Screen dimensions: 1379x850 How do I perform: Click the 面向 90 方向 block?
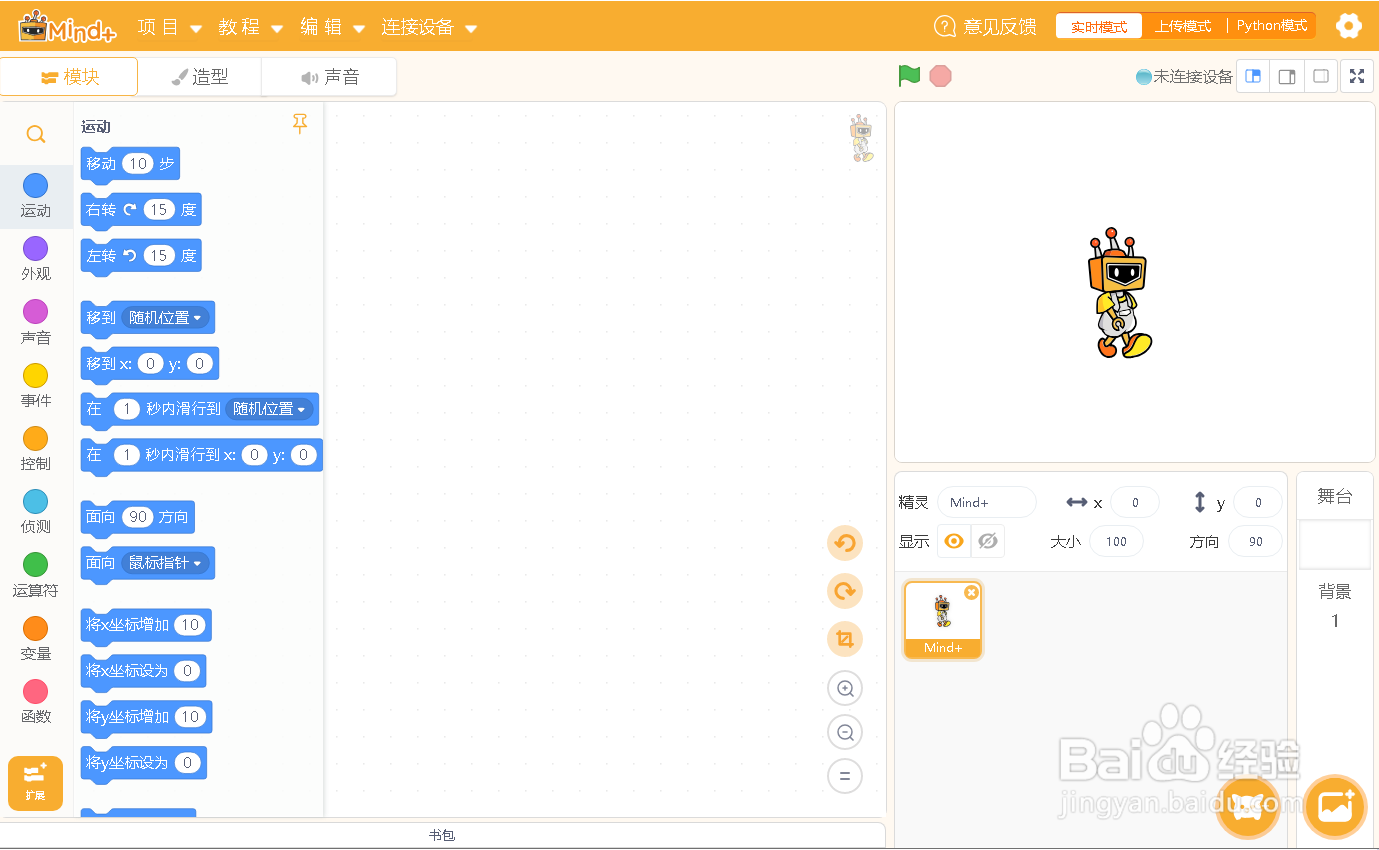138,517
